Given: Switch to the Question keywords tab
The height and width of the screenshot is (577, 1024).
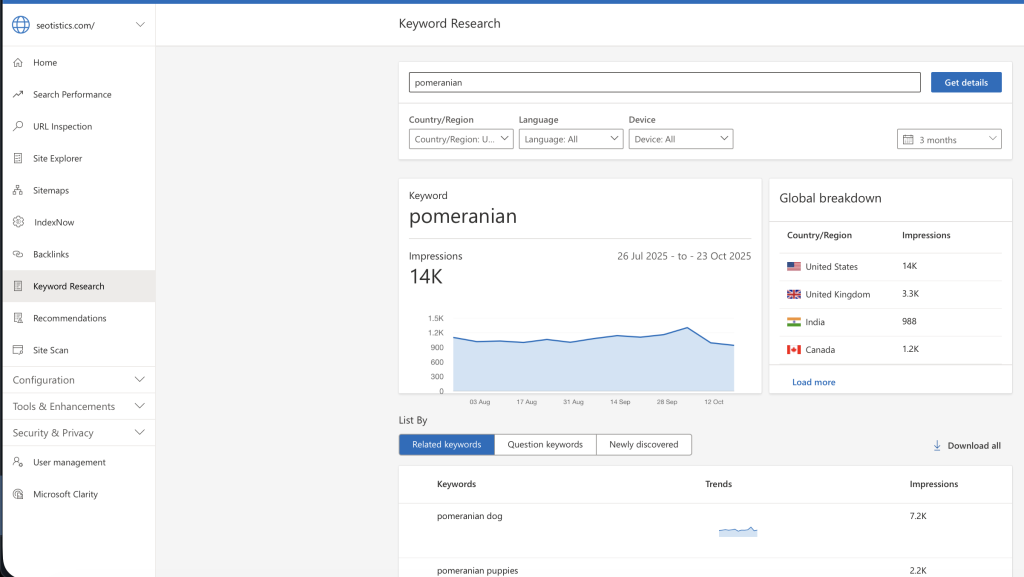Looking at the screenshot, I should coord(545,444).
